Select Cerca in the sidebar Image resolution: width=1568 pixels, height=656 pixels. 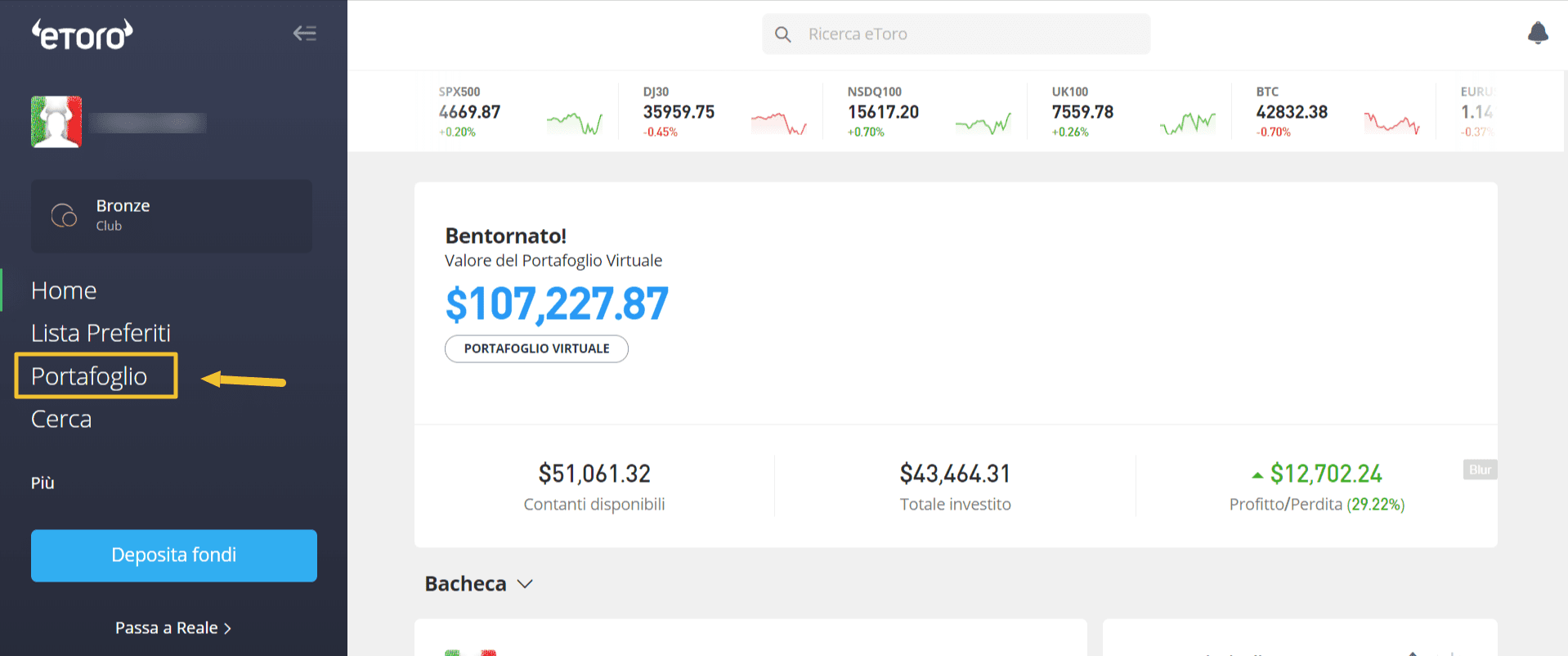(61, 419)
